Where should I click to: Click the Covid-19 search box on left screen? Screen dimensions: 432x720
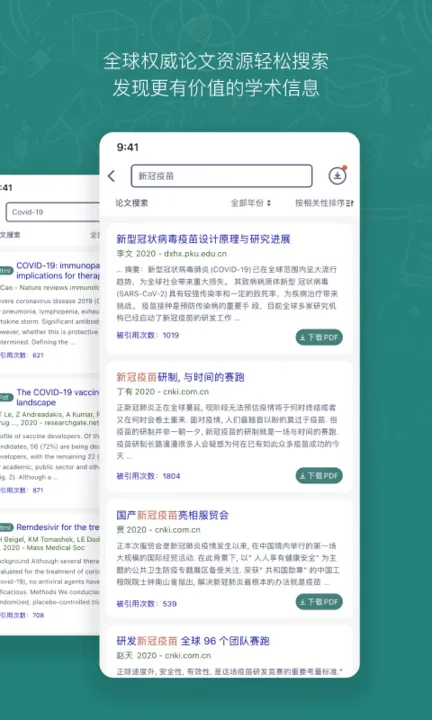52,212
